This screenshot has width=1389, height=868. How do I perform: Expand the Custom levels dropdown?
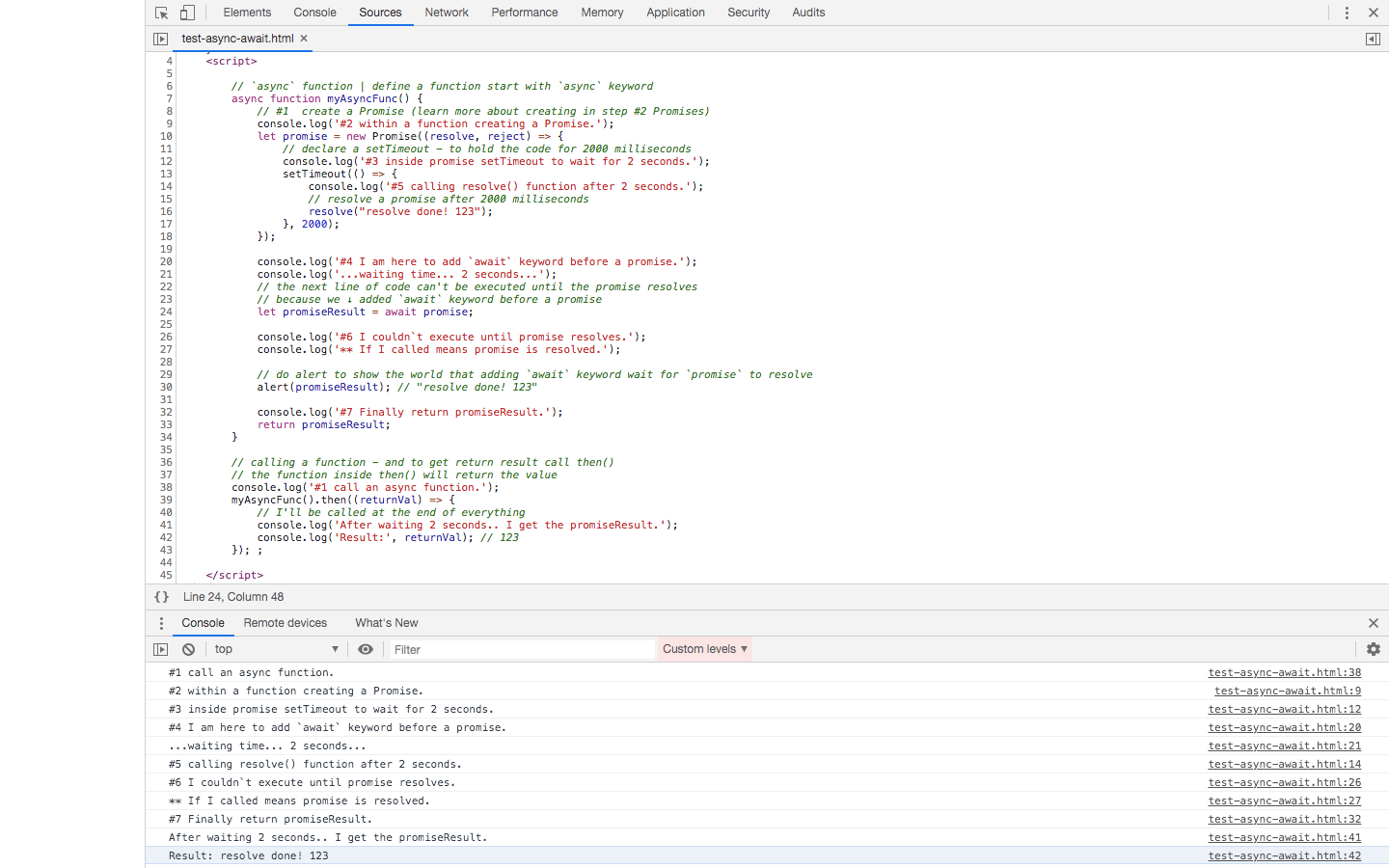(704, 649)
